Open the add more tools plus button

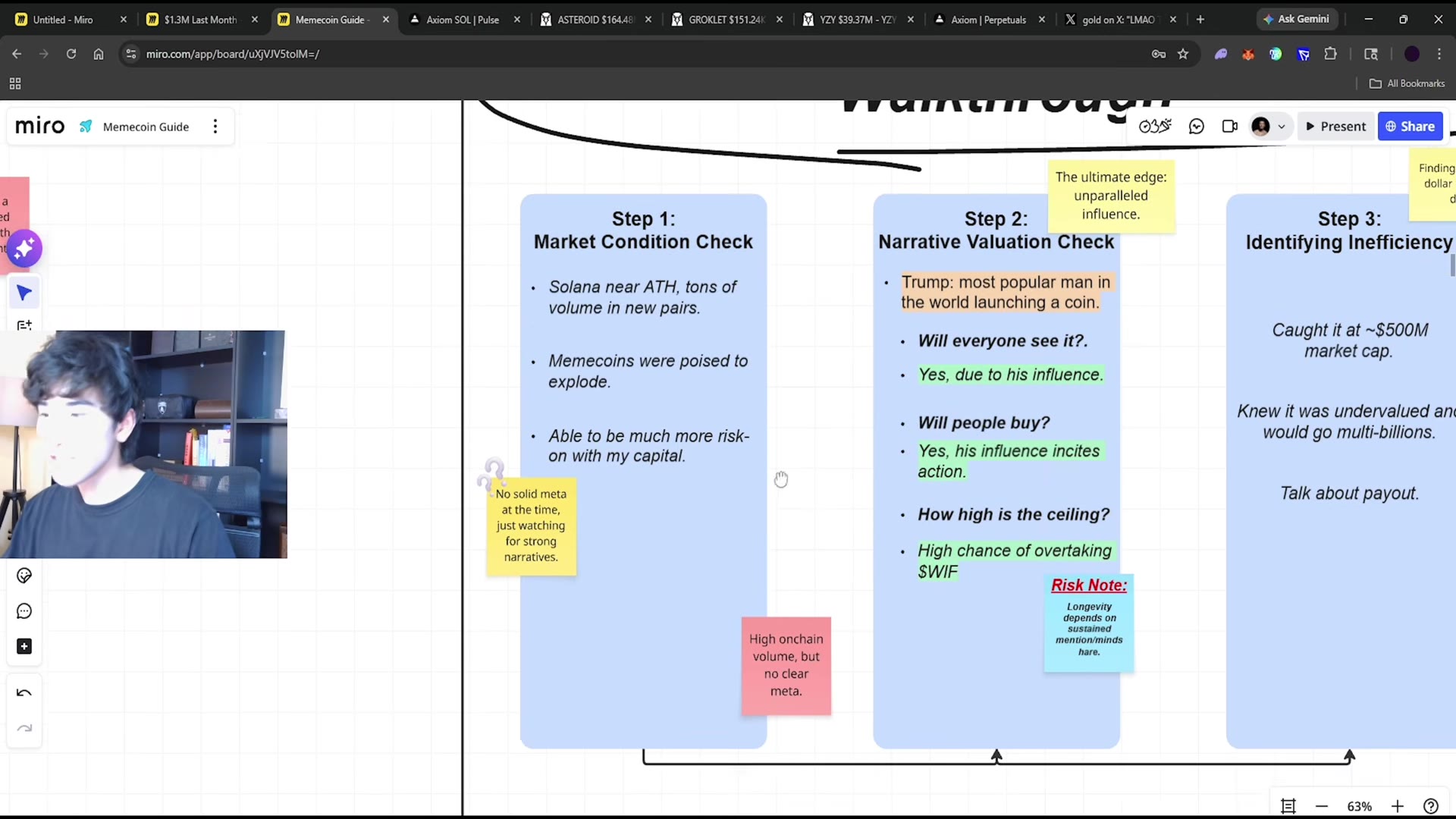[24, 646]
